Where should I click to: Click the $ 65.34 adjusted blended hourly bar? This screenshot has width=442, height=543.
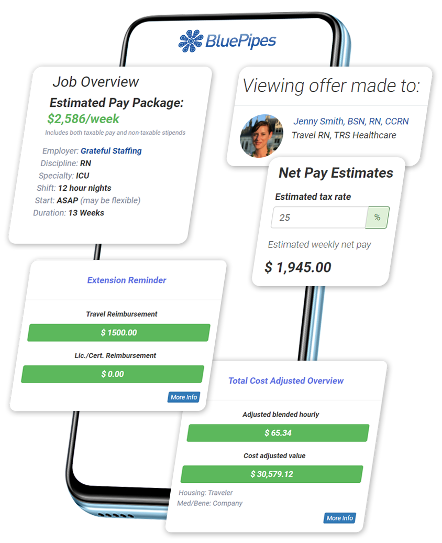tap(278, 433)
